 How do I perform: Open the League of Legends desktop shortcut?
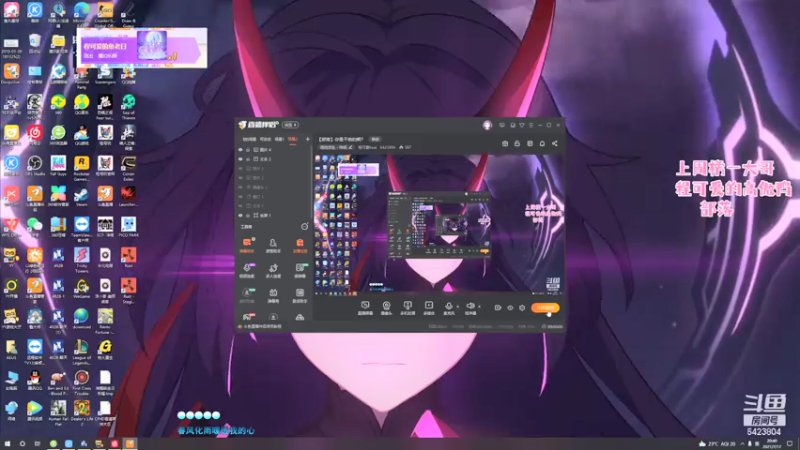tap(82, 352)
